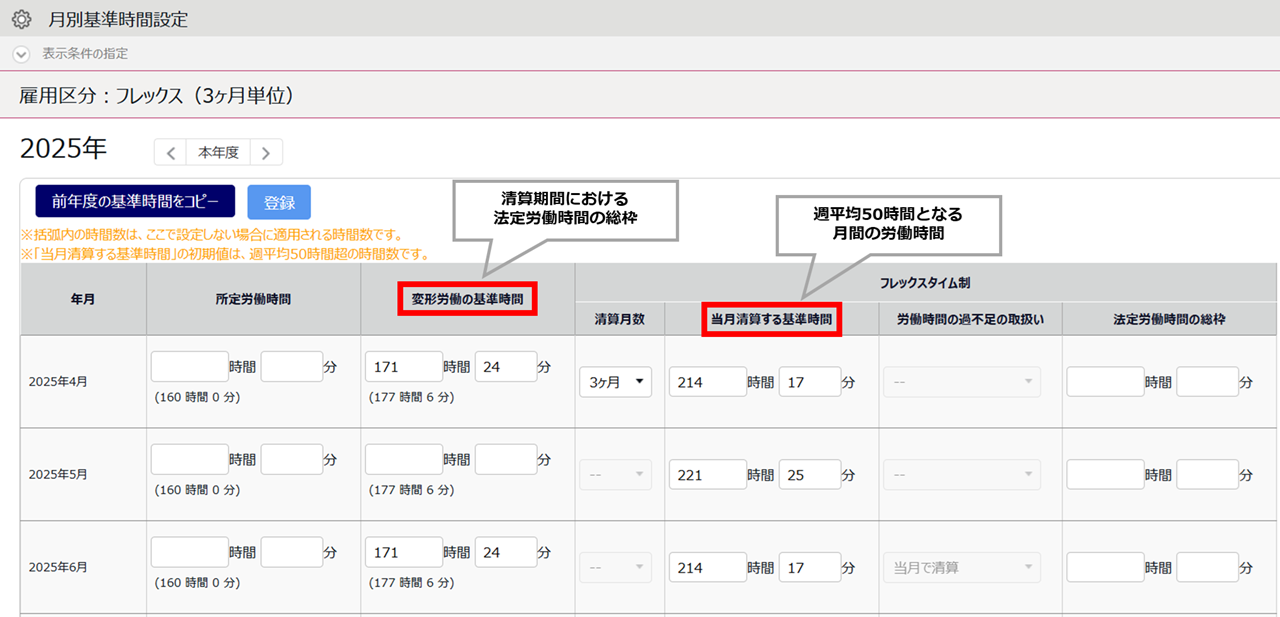
Task: Click 所定労働時間 hours field for 2025年5月
Action: point(190,460)
